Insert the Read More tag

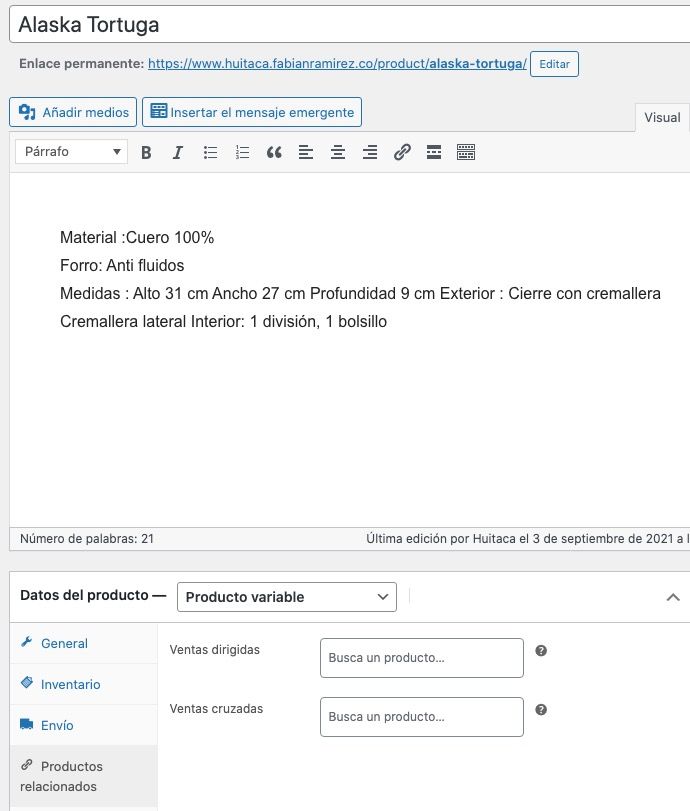pyautogui.click(x=434, y=152)
